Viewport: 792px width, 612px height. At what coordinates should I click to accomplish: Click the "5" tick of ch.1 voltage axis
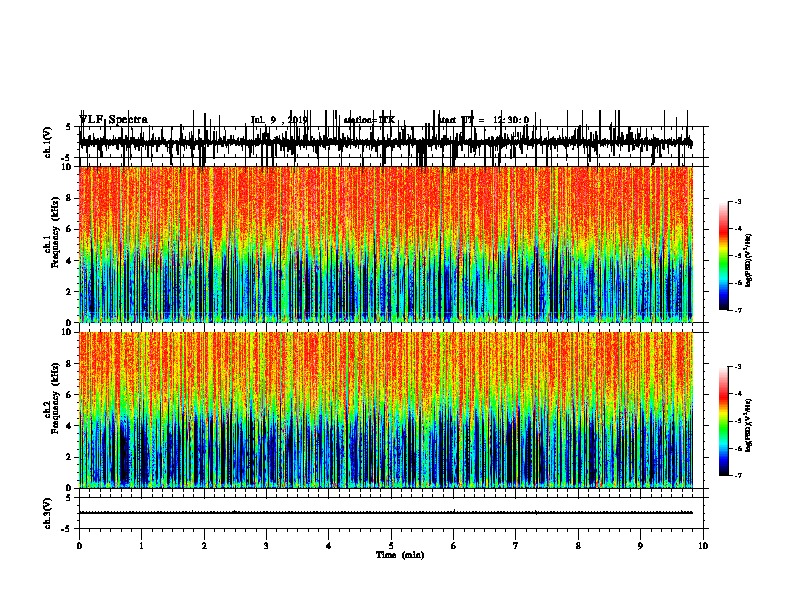click(69, 127)
